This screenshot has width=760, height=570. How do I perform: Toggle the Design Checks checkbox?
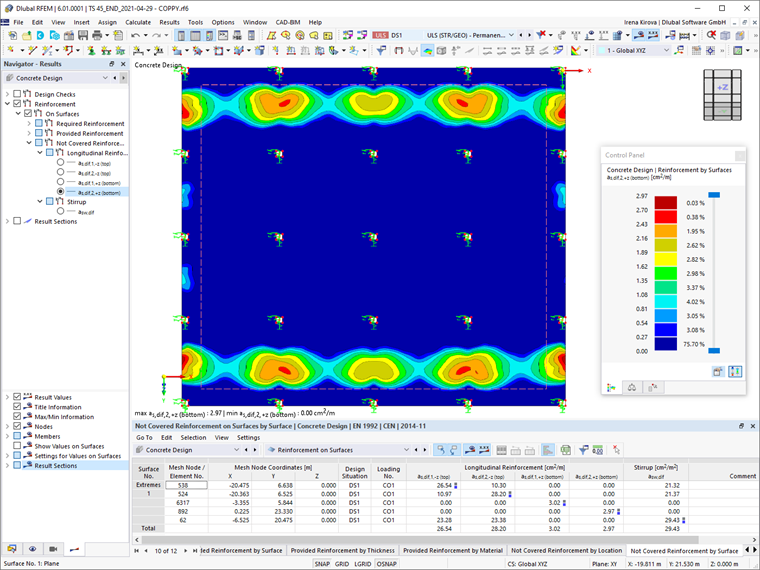(x=17, y=94)
